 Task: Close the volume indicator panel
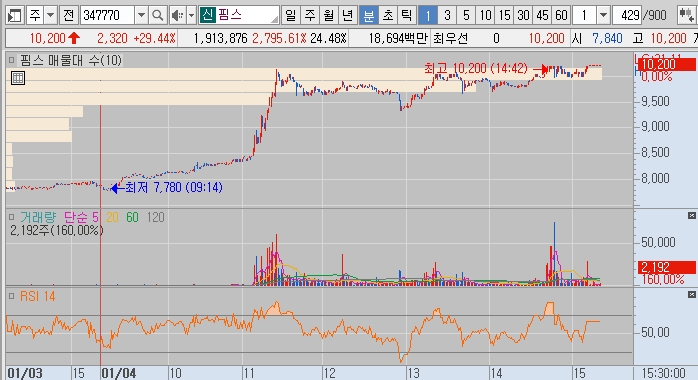tap(691, 215)
